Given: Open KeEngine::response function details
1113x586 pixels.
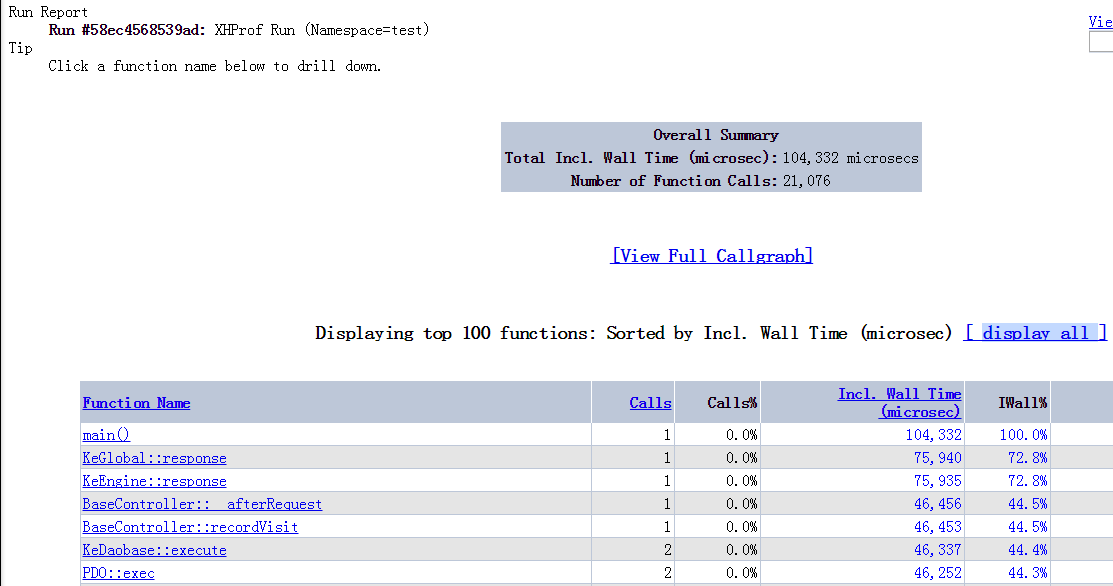Looking at the screenshot, I should pos(154,481).
